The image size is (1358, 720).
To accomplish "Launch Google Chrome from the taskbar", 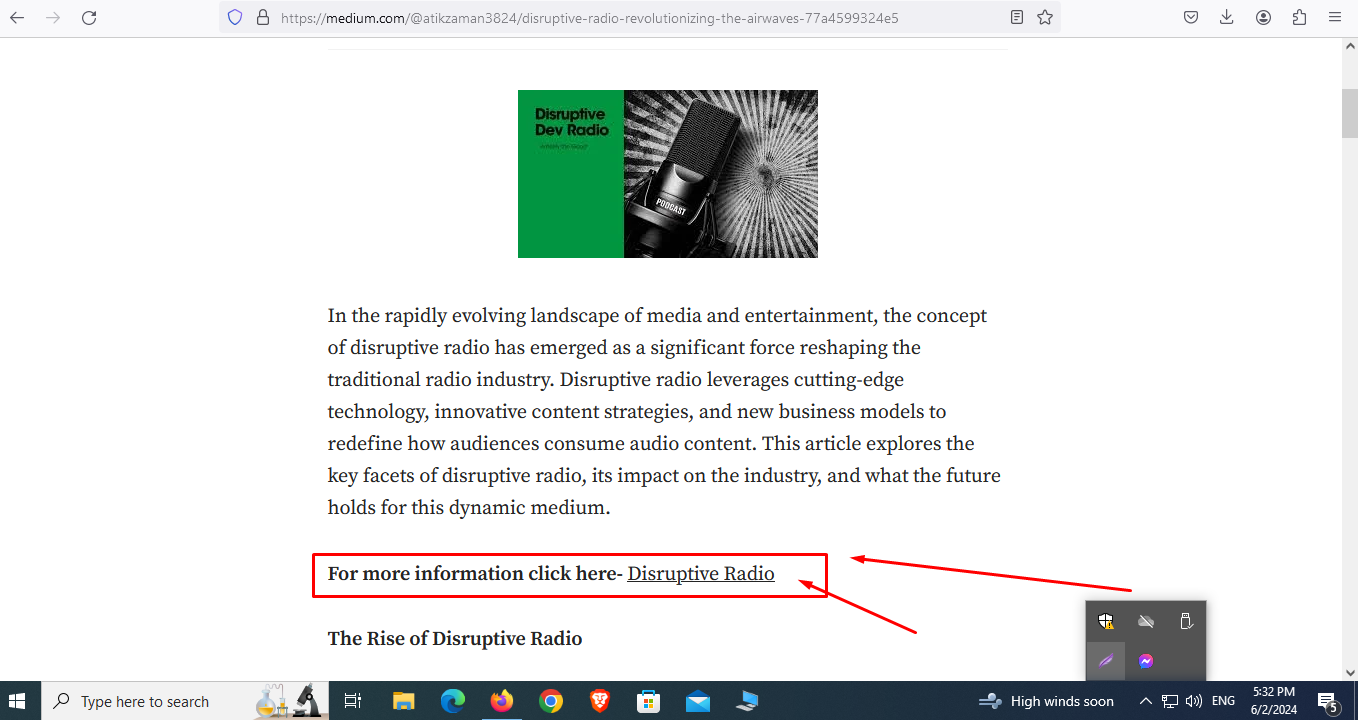I will (550, 701).
